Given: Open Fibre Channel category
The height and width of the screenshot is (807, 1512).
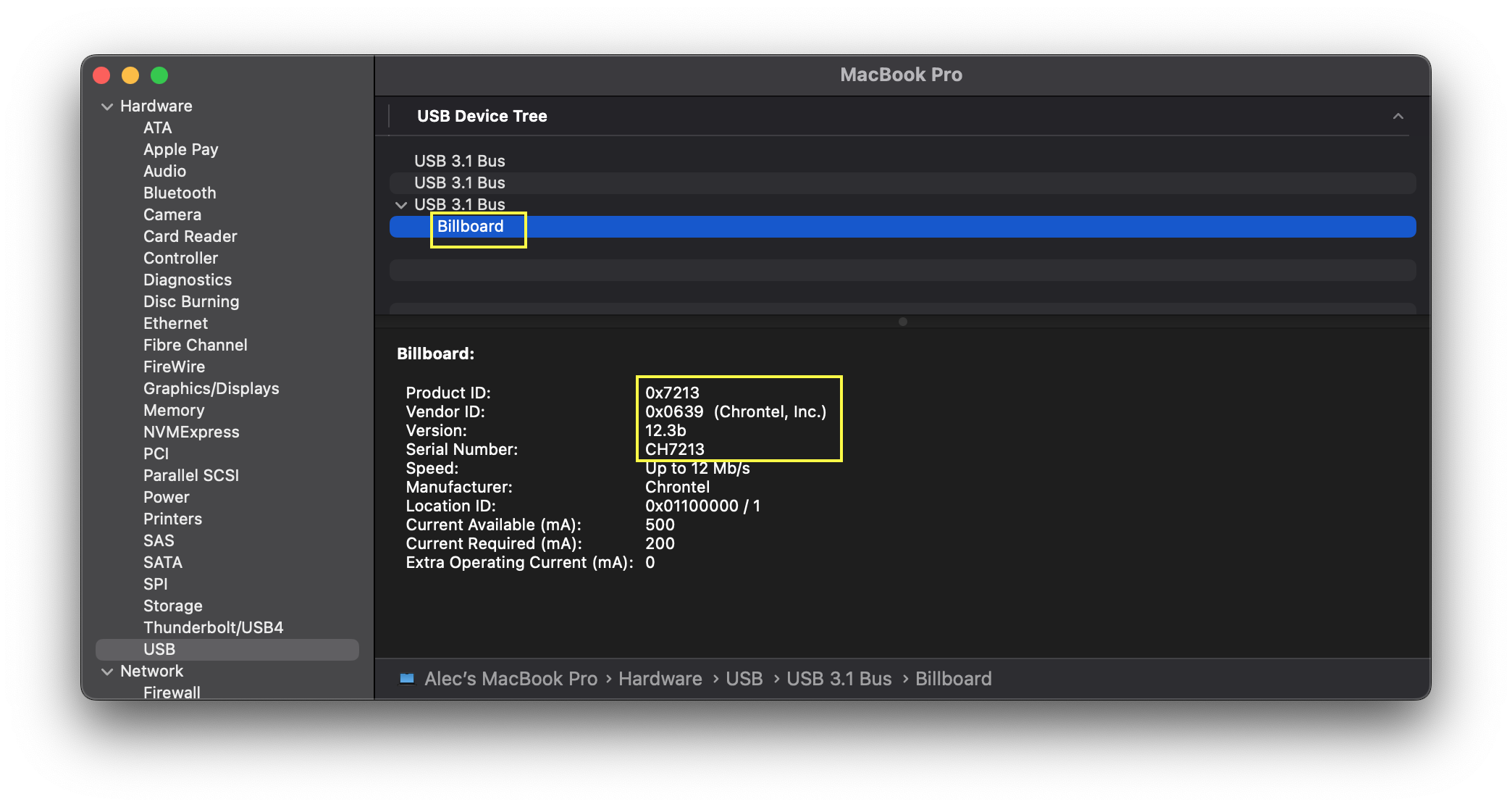Looking at the screenshot, I should point(196,346).
